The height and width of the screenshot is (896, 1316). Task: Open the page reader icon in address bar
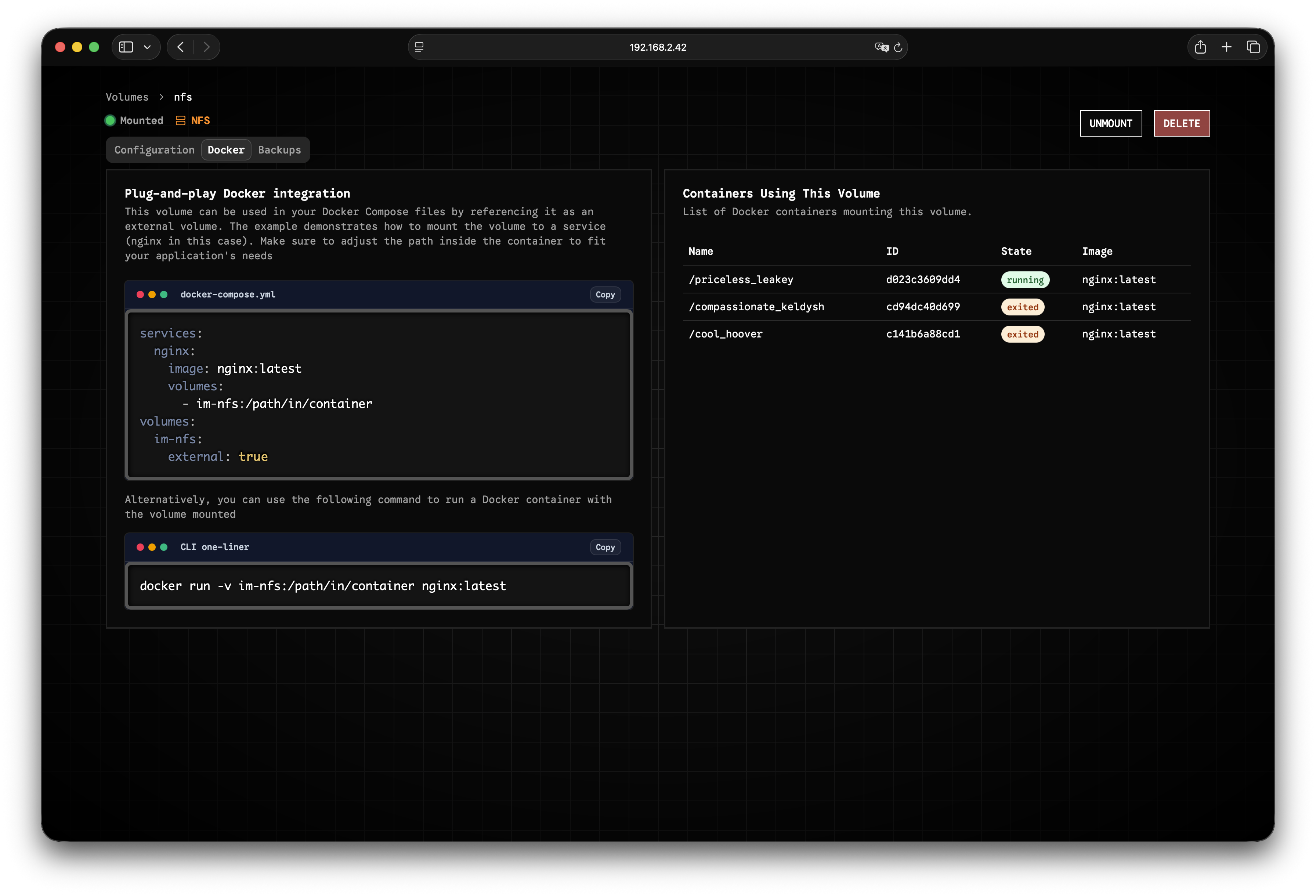419,47
